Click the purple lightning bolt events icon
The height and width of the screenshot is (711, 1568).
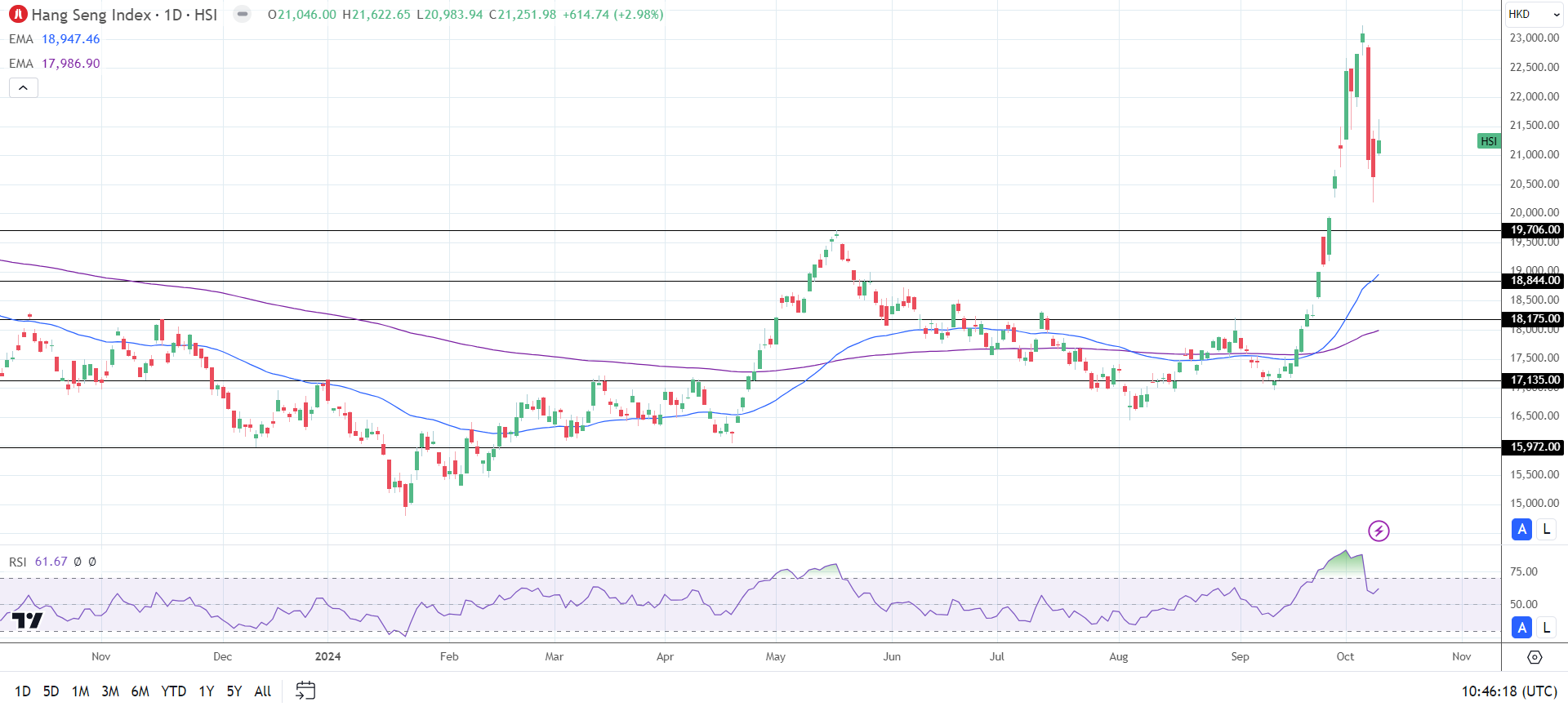pyautogui.click(x=1379, y=531)
